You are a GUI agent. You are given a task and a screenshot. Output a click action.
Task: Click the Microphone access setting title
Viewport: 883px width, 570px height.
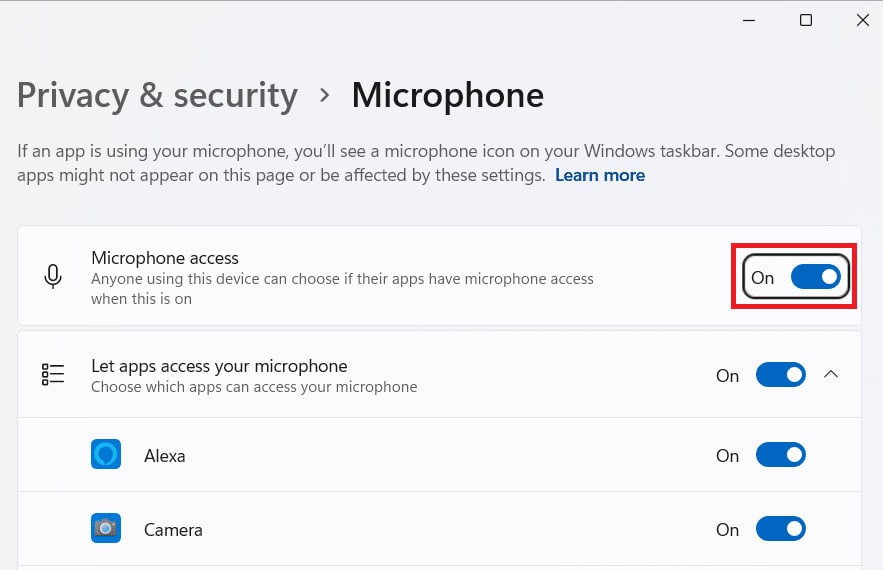[x=165, y=258]
